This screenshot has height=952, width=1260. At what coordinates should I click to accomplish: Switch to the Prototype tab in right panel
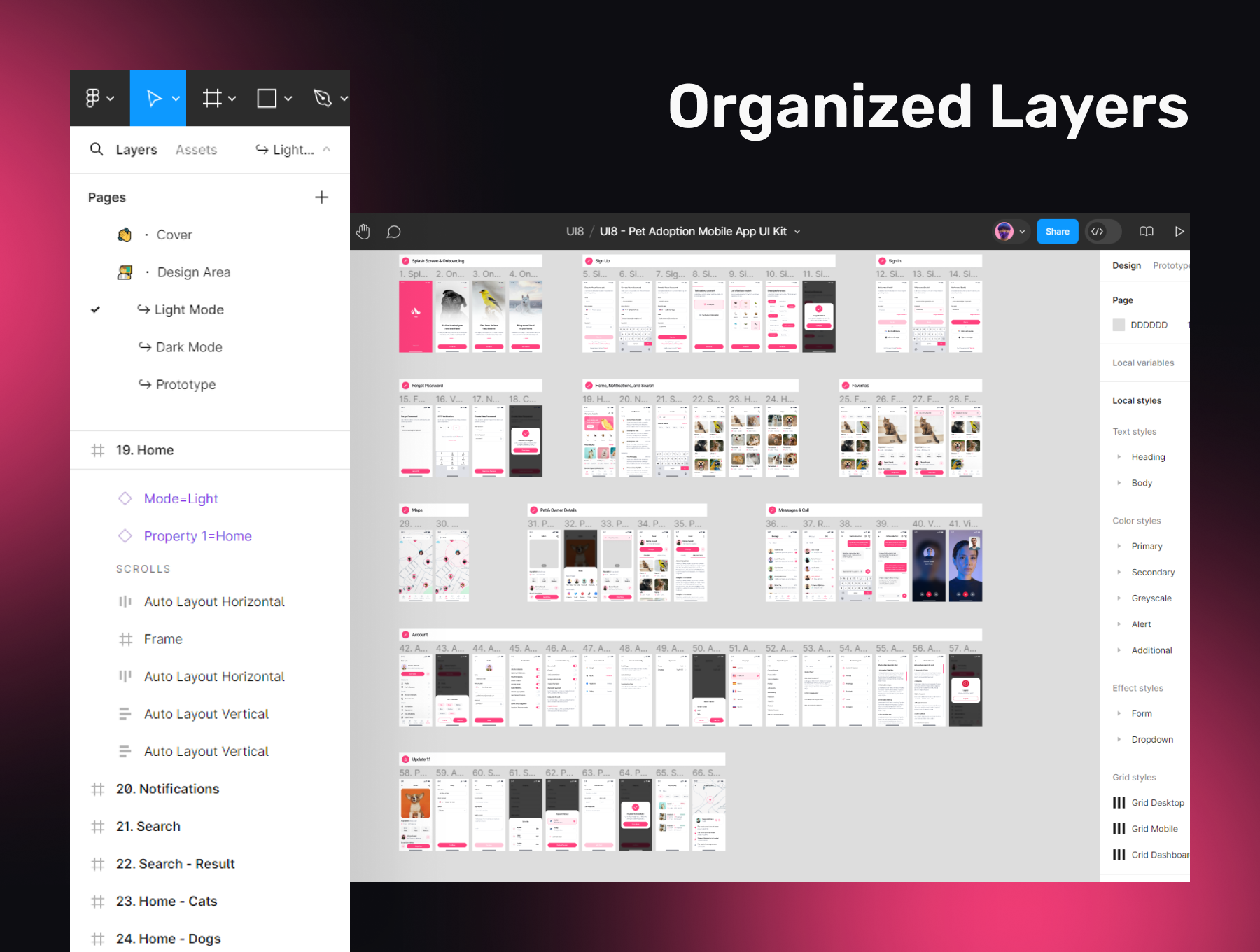1171,265
